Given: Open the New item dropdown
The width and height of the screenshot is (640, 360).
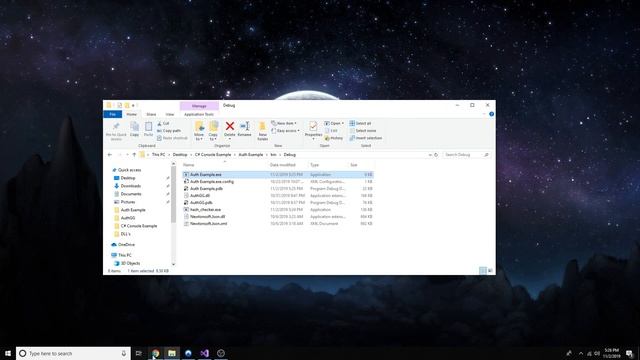Looking at the screenshot, I should point(284,123).
